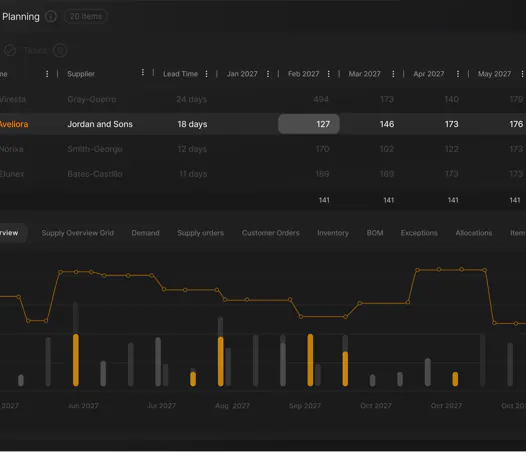Screen dimensions: 526x466
Task: Click the 12 days lead time cell
Action: [x=192, y=149]
